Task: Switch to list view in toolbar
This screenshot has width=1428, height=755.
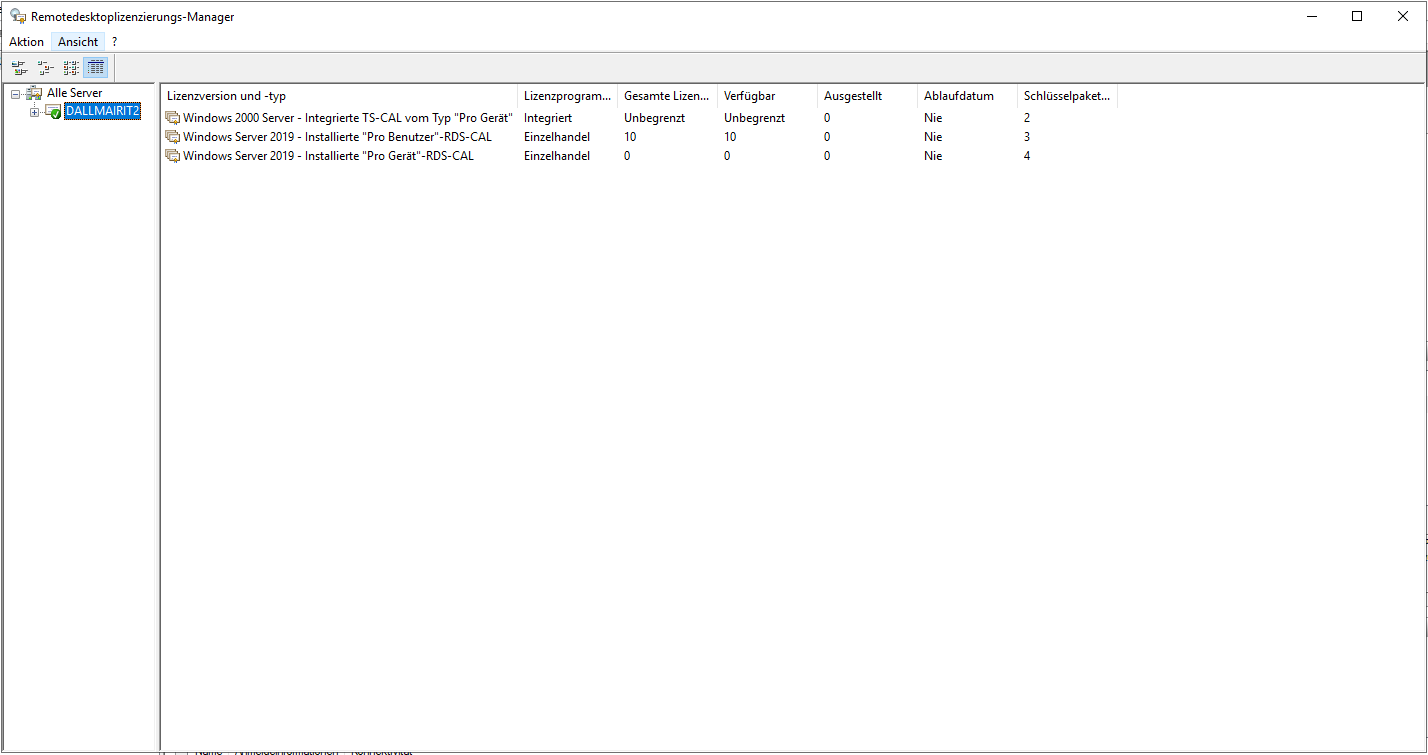Action: pos(71,68)
